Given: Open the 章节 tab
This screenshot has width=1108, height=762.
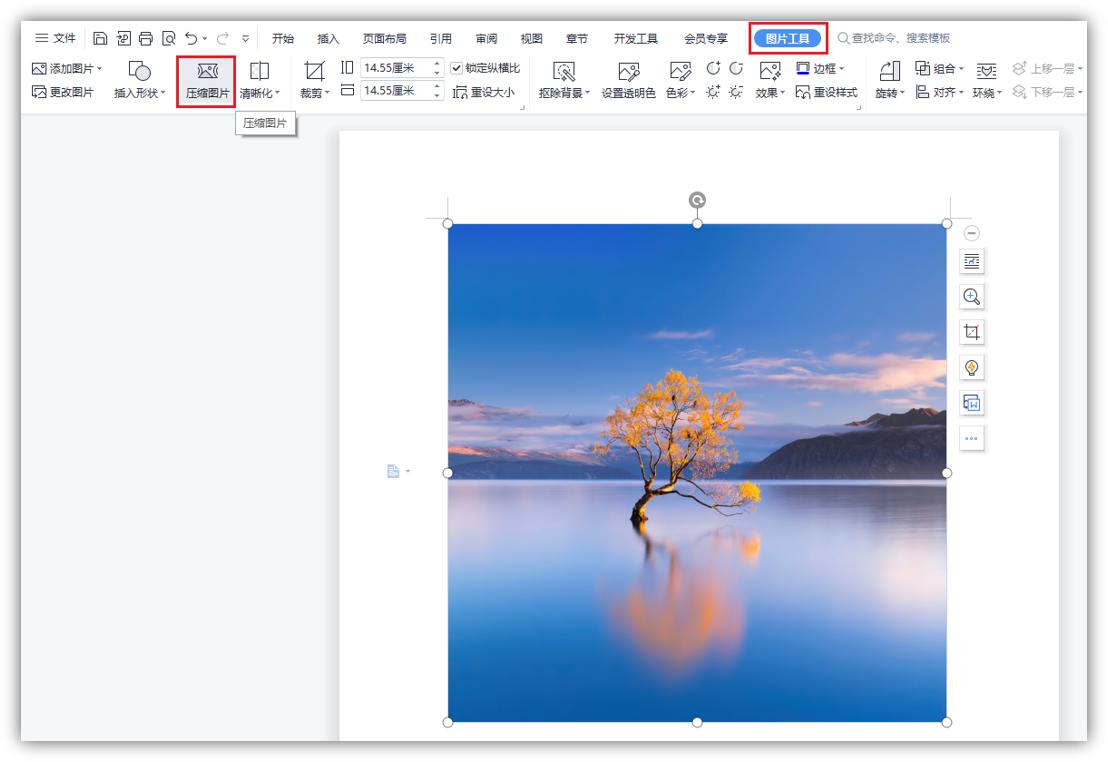Looking at the screenshot, I should coord(577,38).
